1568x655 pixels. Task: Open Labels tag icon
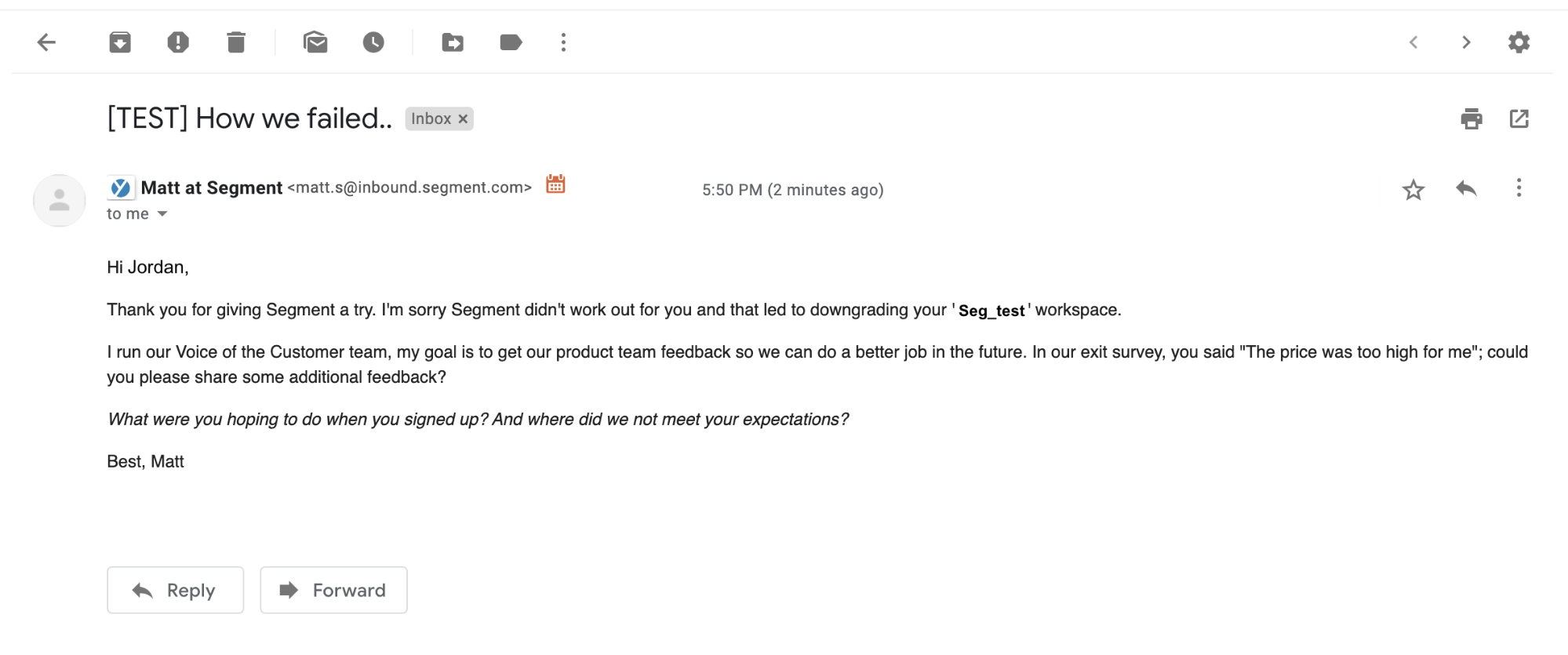511,42
